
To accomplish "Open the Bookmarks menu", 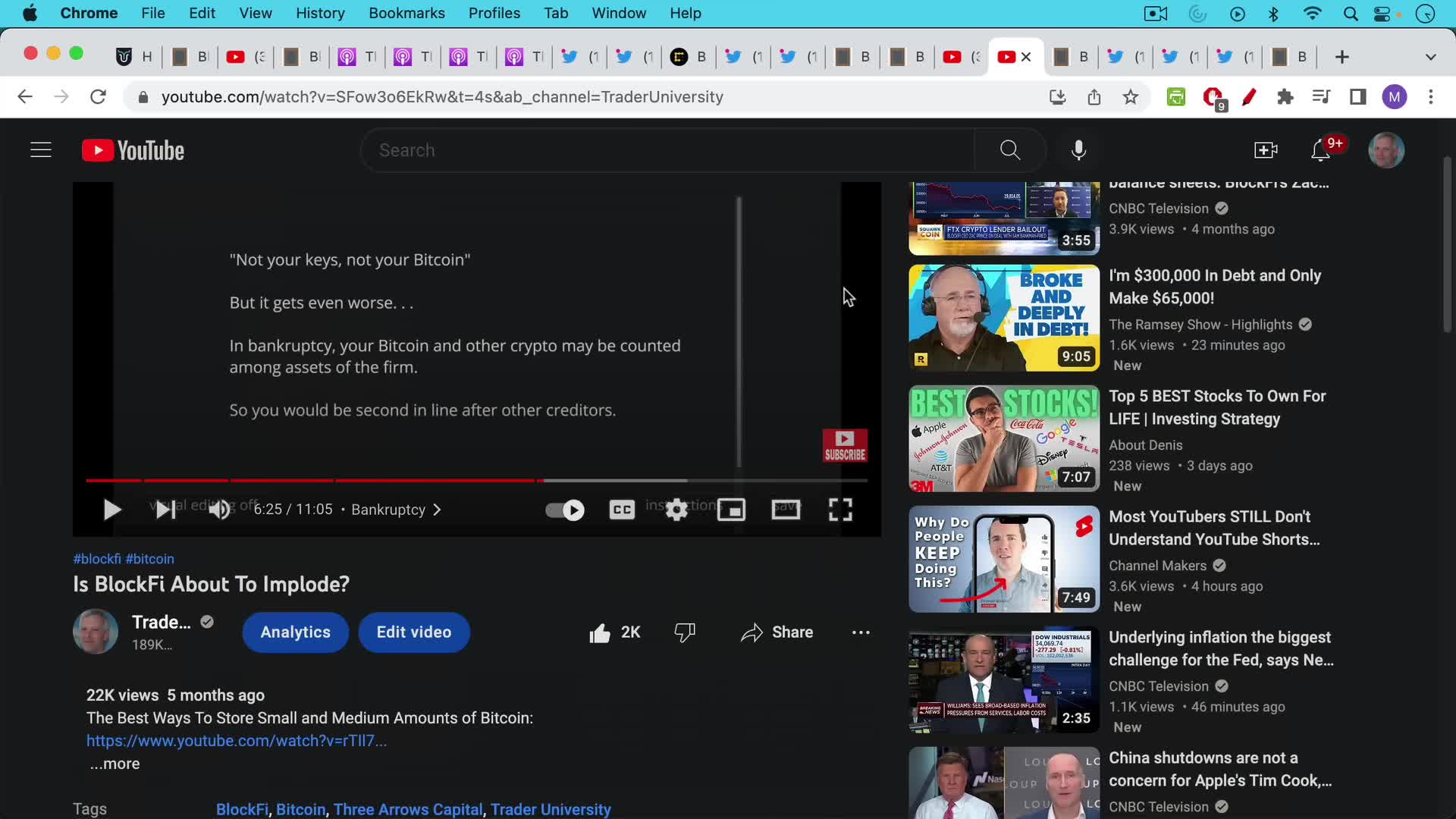I will pos(406,13).
